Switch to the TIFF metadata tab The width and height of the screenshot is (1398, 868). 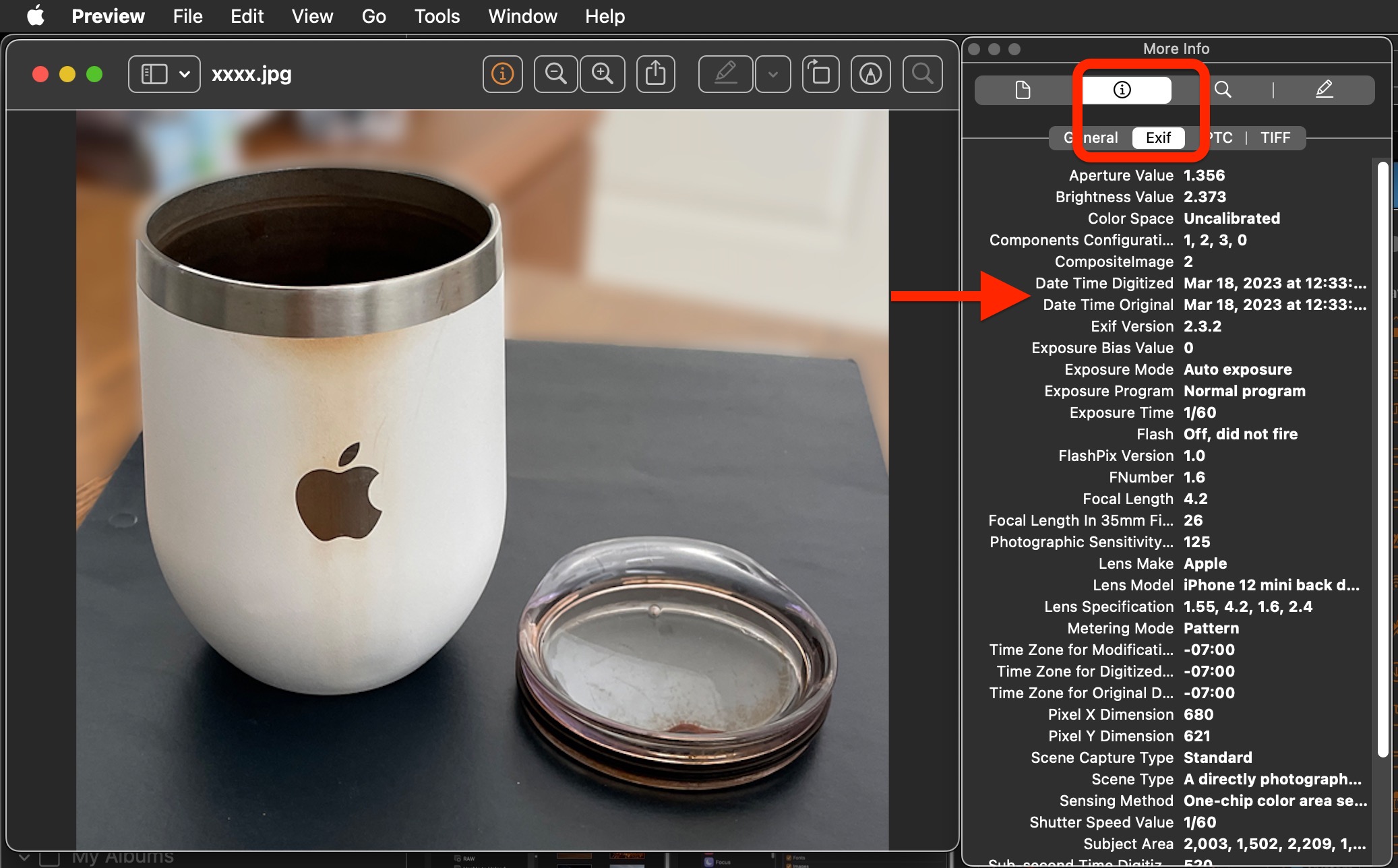point(1275,137)
